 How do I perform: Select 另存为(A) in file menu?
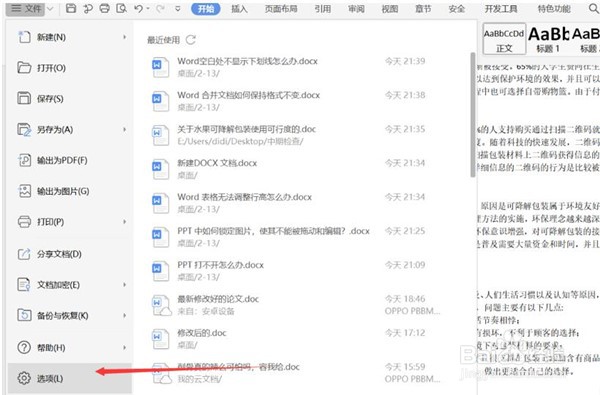tap(71, 129)
